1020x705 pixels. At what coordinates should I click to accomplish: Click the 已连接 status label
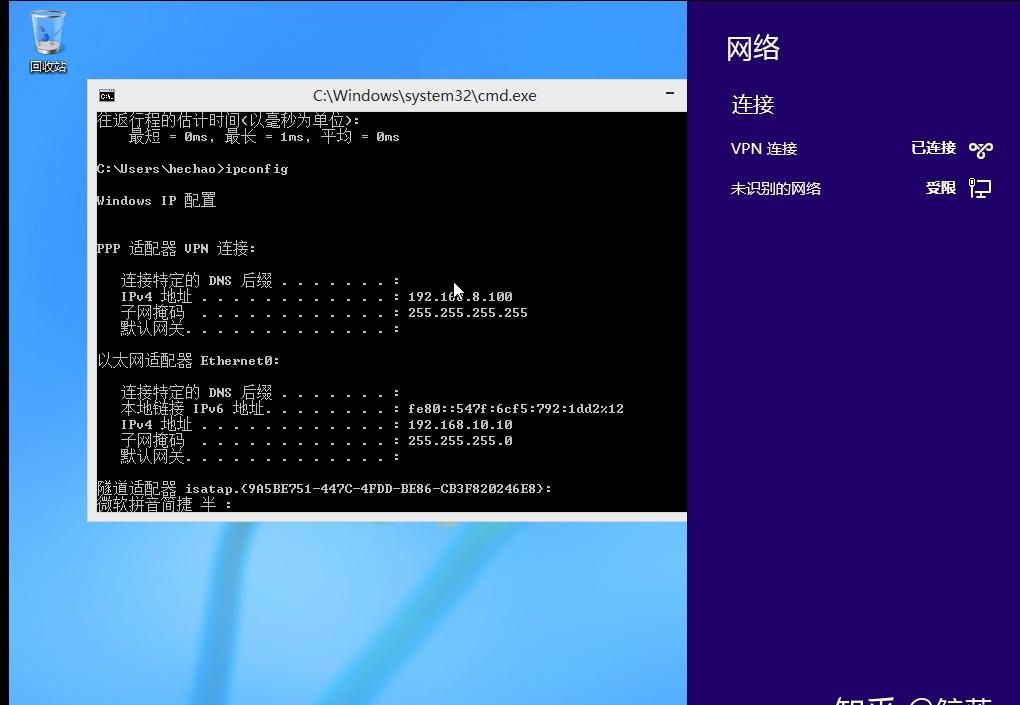[x=933, y=148]
